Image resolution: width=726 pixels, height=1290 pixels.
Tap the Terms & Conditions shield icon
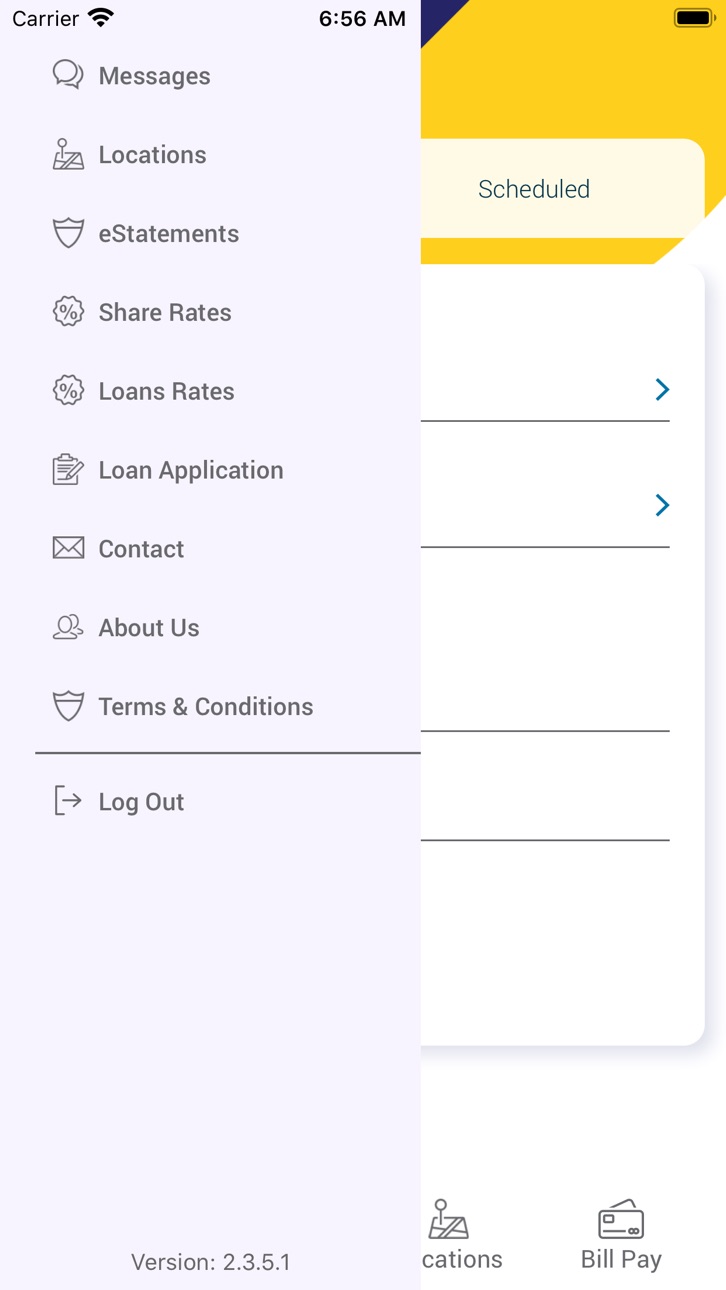click(x=67, y=706)
